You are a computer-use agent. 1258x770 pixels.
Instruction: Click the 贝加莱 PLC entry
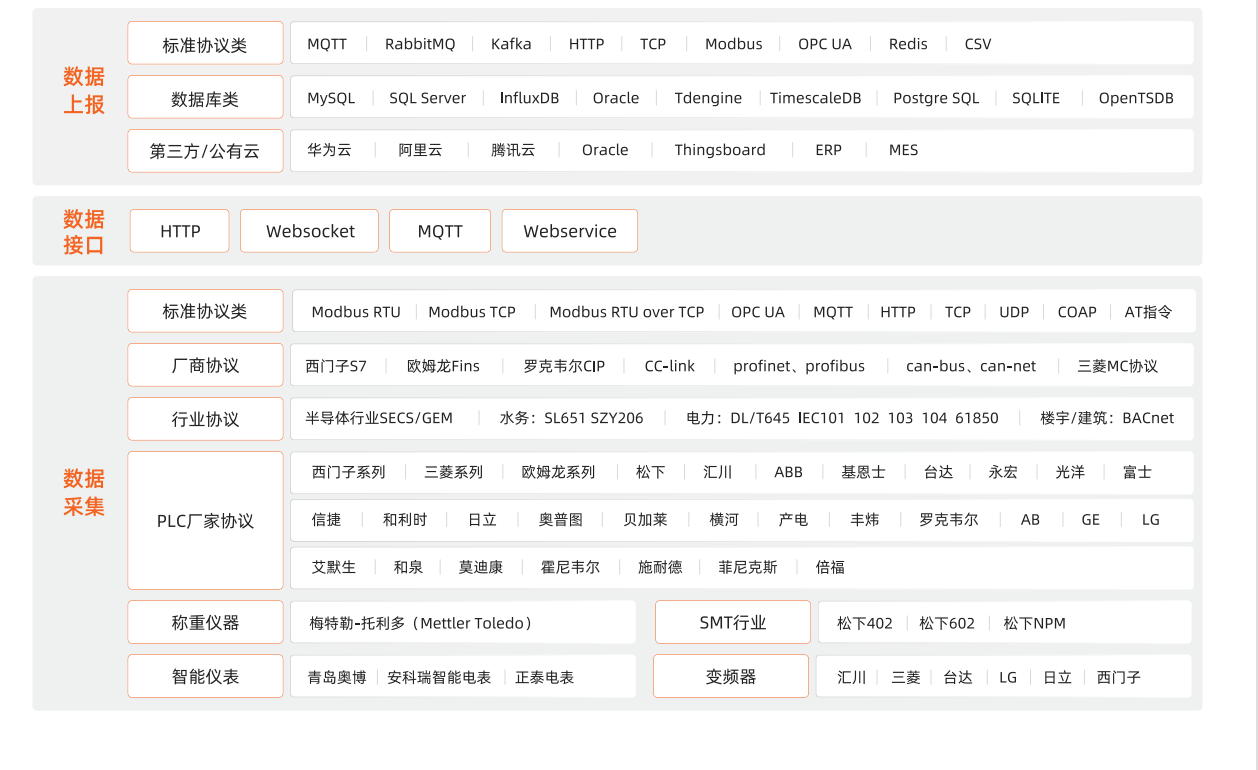click(645, 520)
